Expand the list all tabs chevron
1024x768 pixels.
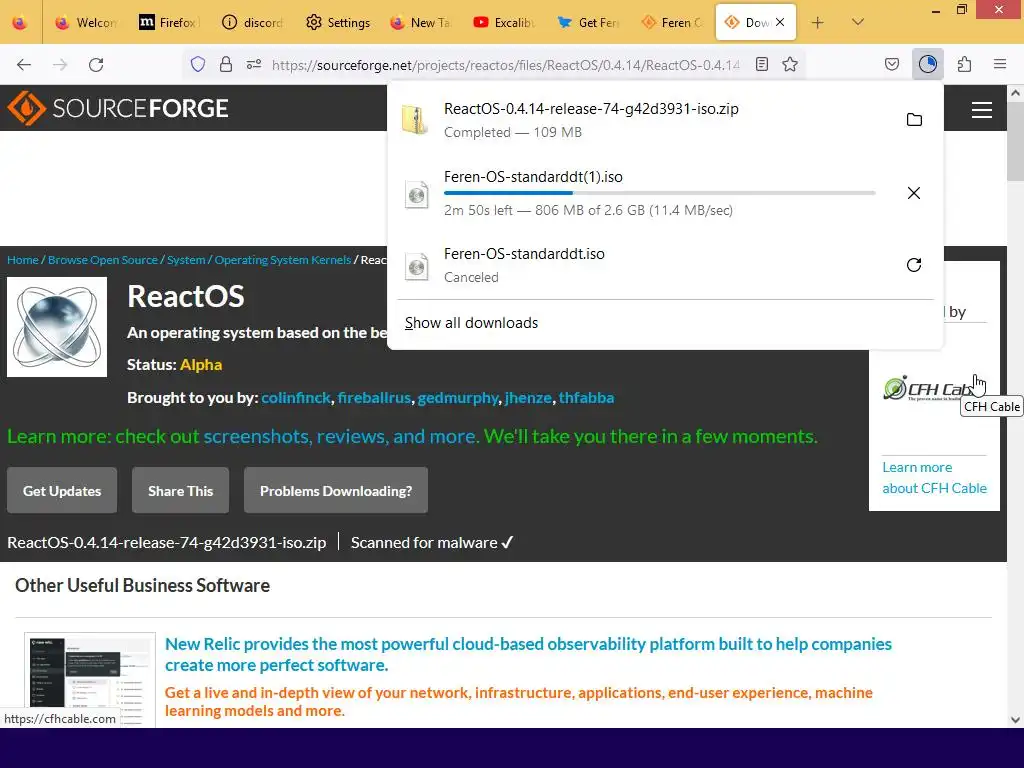pyautogui.click(x=858, y=22)
